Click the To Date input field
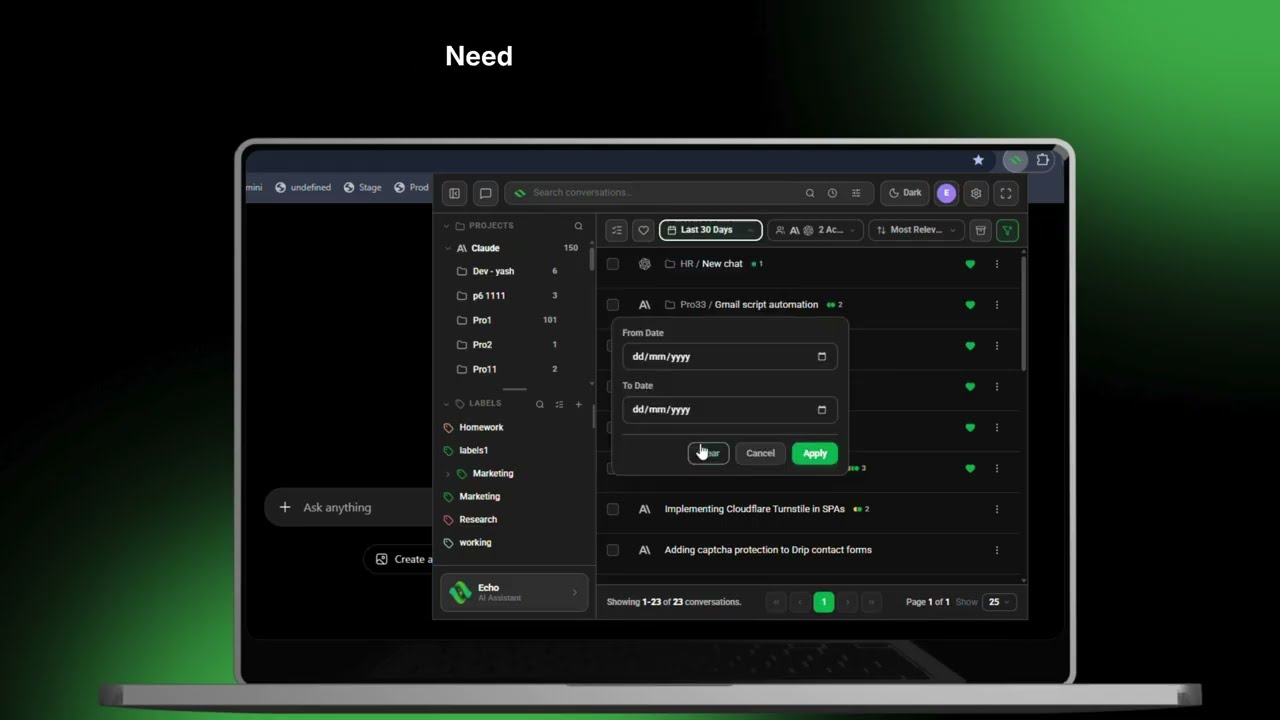The width and height of the screenshot is (1280, 720). 730,409
